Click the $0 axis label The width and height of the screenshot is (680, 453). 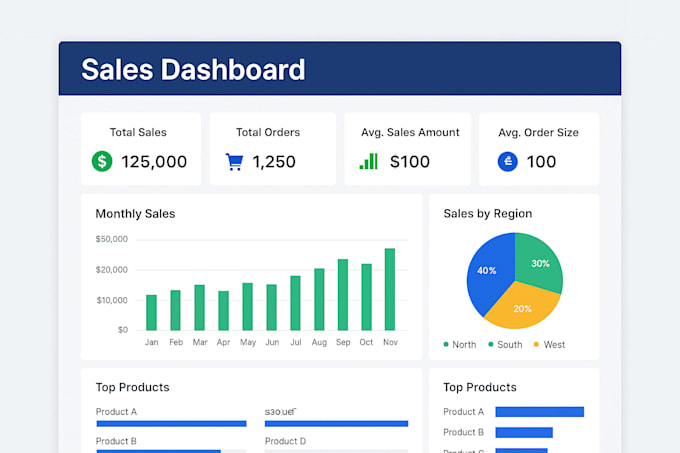coord(123,330)
